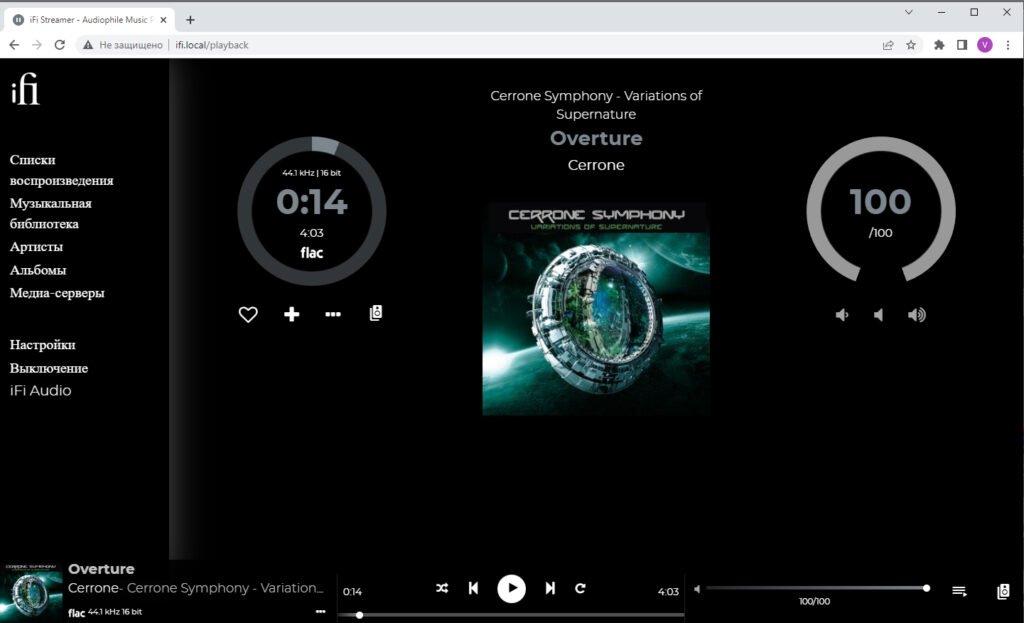
Task: Close the iFi Streamer tab
Action: coord(163,20)
